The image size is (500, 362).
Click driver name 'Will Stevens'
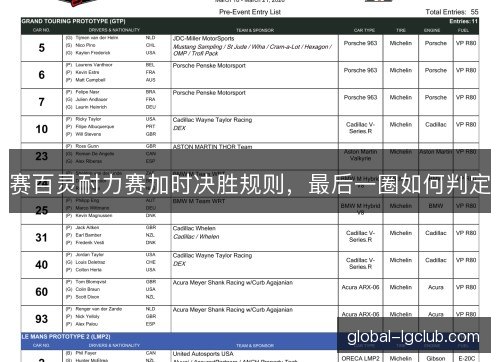pos(88,134)
